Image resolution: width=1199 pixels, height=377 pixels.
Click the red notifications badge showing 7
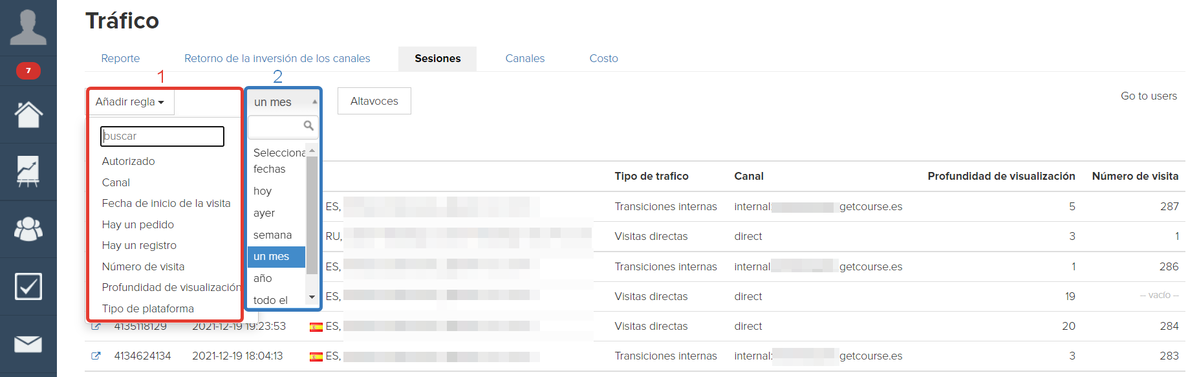[28, 71]
